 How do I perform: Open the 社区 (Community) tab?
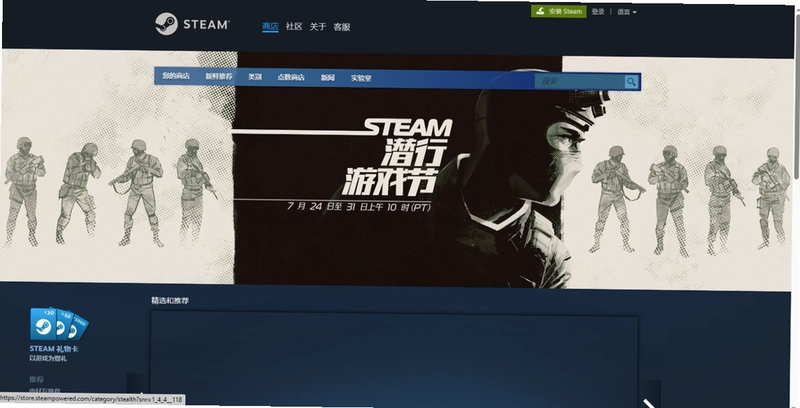coord(294,27)
